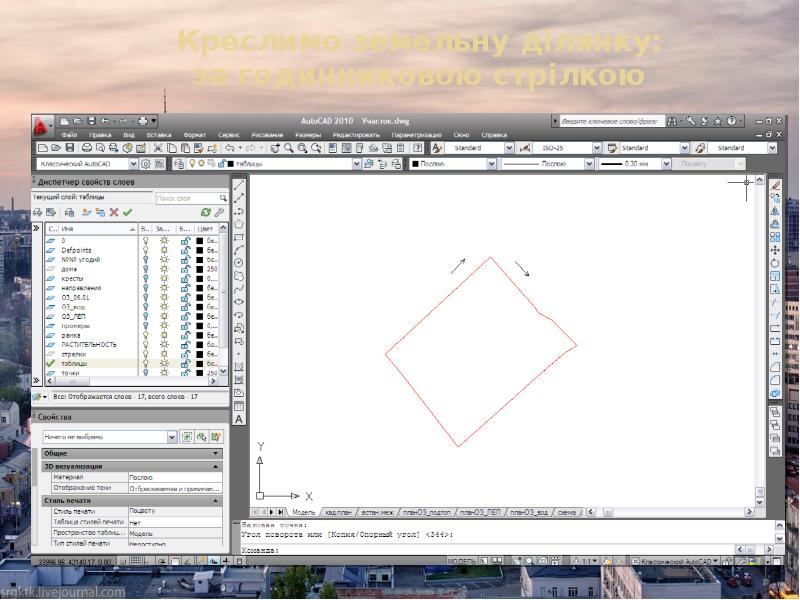The width and height of the screenshot is (800, 600).
Task: Delete layer with red X icon
Action: point(114,212)
